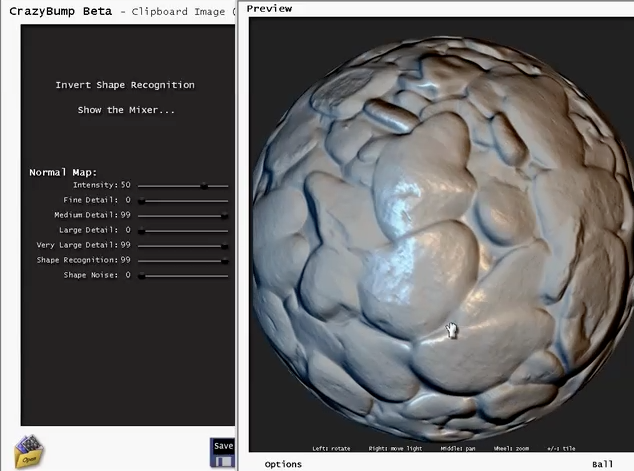Adjust the Fine Detail slider

click(183, 201)
